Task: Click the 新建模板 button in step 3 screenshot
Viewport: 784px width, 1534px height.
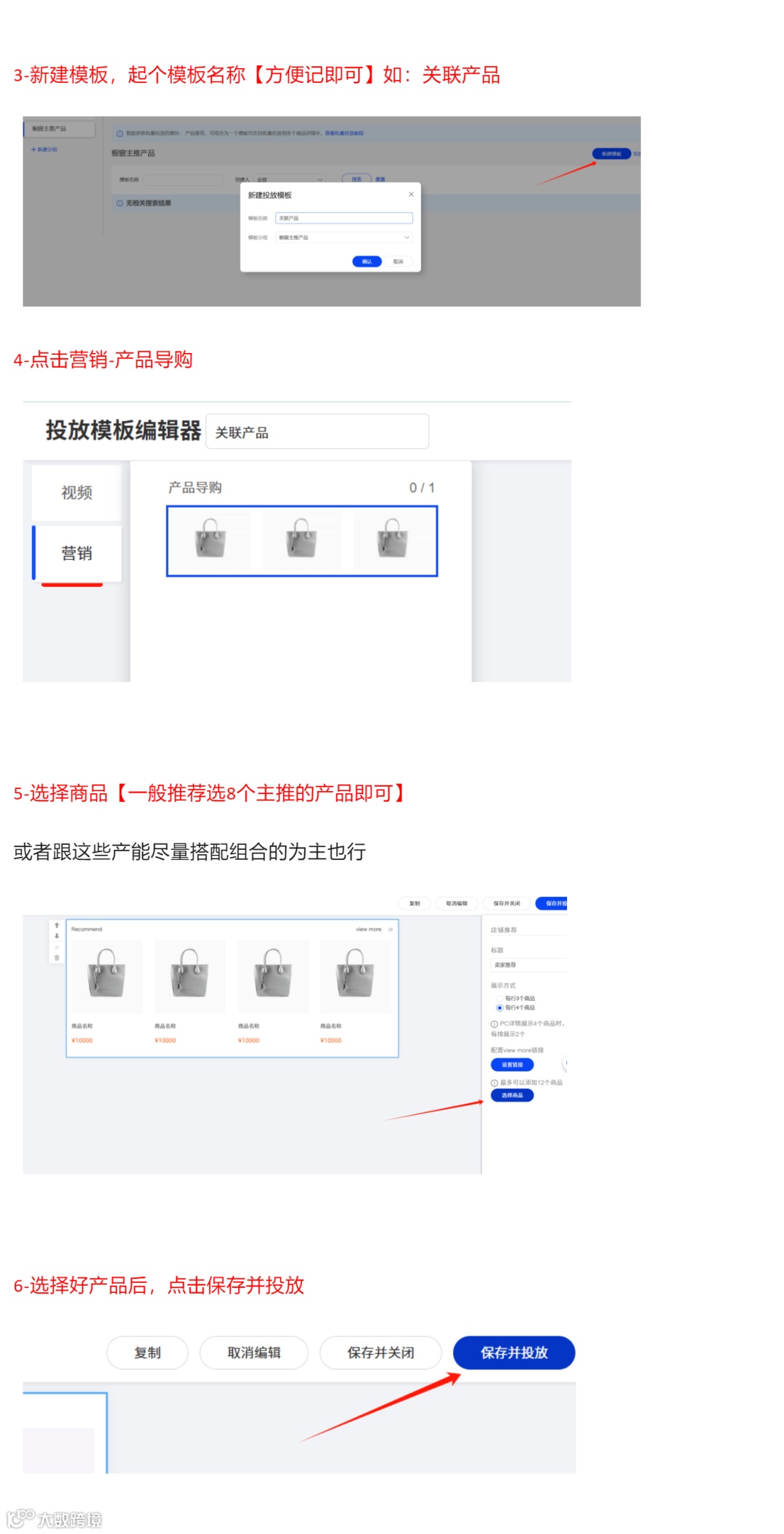Action: click(611, 154)
